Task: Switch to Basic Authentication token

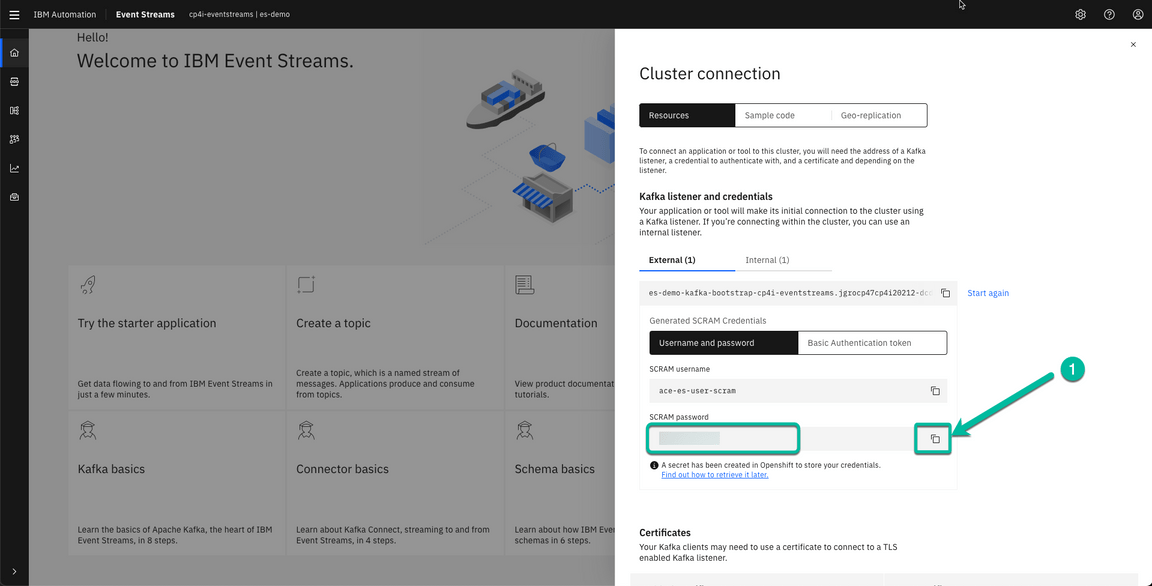Action: click(872, 342)
